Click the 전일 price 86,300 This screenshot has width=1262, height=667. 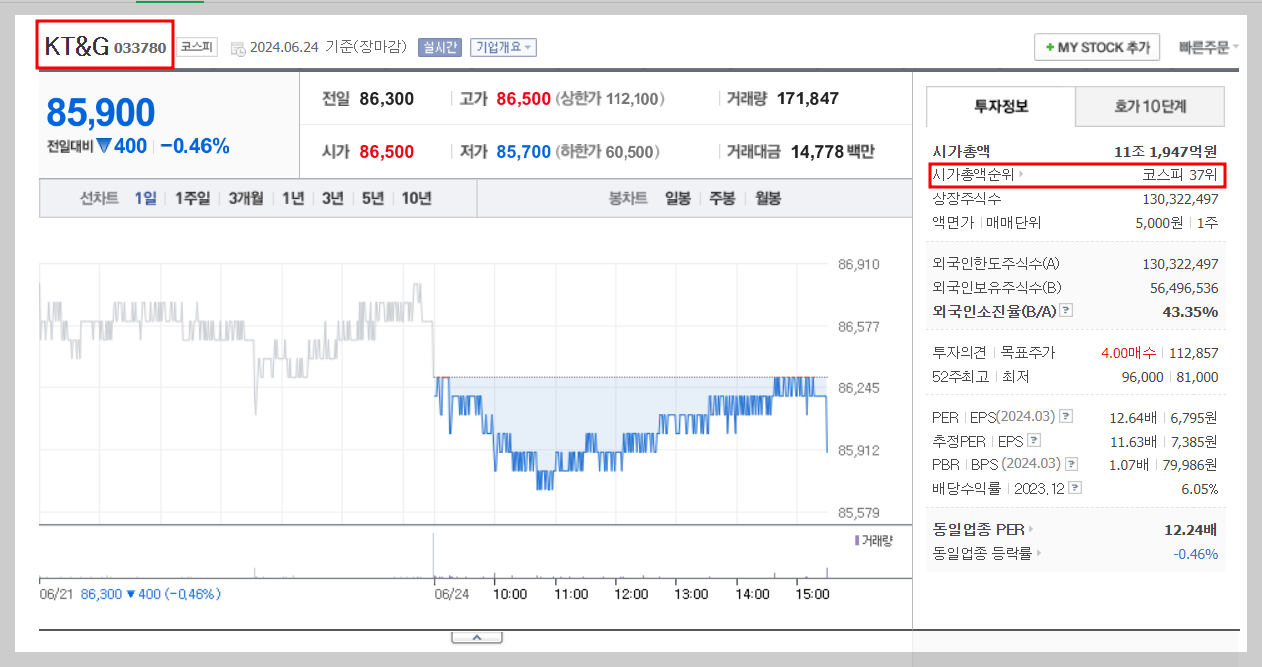[386, 98]
